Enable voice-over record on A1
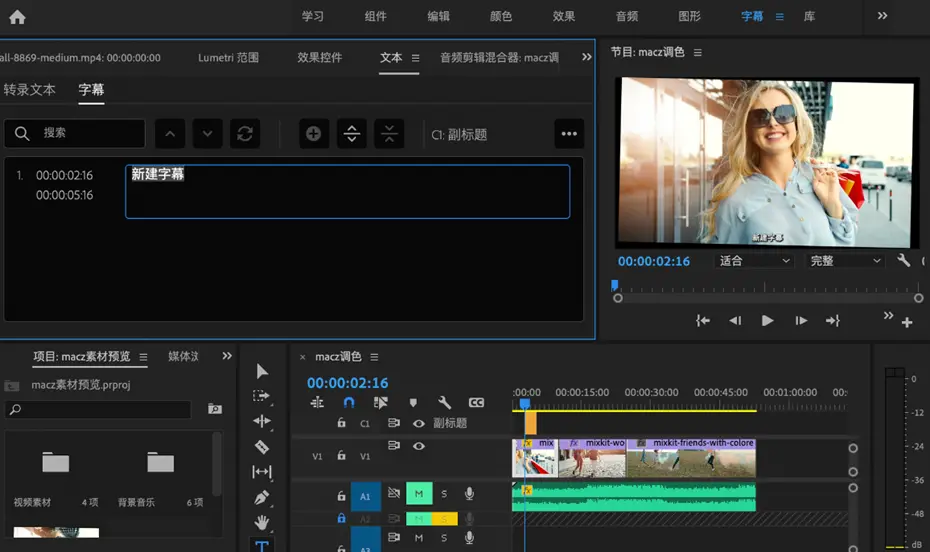 point(469,493)
